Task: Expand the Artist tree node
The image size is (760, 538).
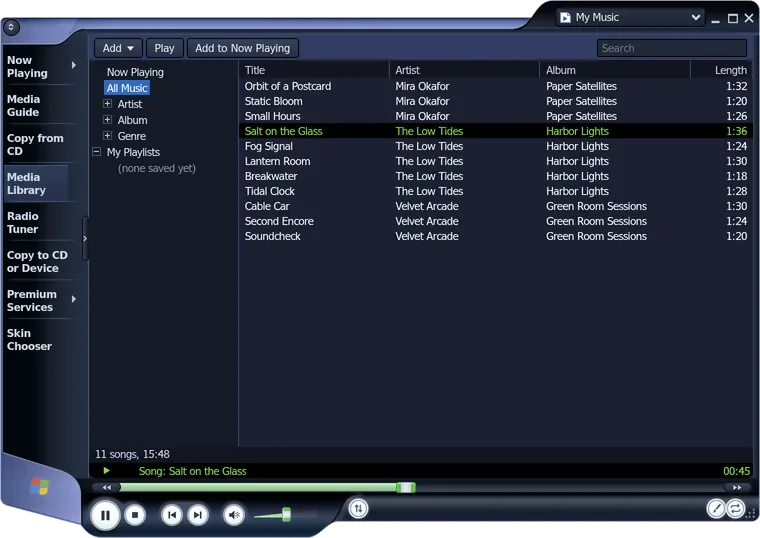Action: [x=108, y=104]
